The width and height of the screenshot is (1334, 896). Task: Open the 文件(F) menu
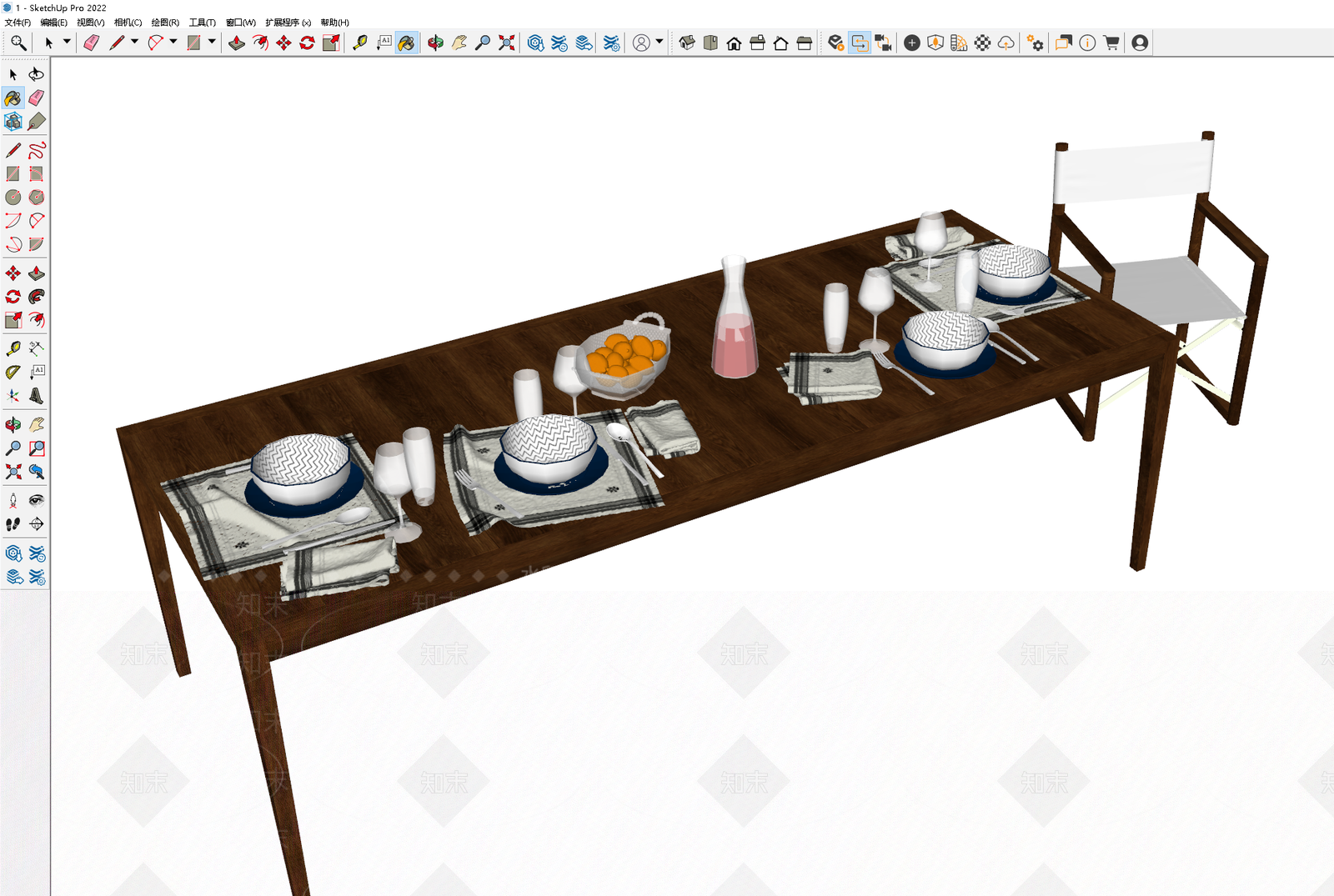tap(18, 23)
